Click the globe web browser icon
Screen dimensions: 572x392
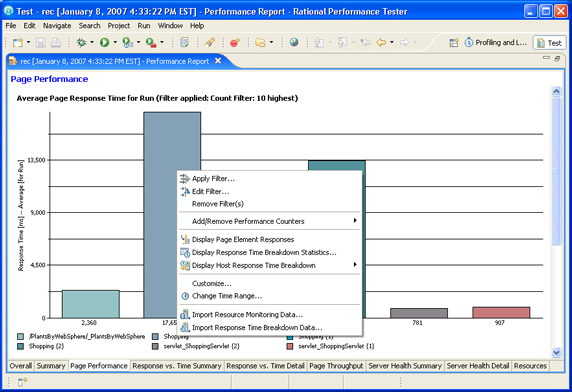(294, 42)
